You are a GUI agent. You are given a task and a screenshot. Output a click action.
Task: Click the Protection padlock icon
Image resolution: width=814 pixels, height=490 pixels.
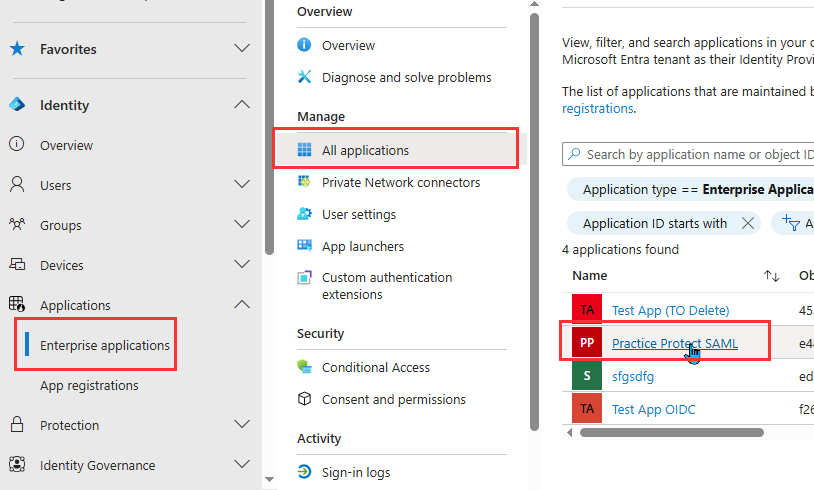point(17,424)
